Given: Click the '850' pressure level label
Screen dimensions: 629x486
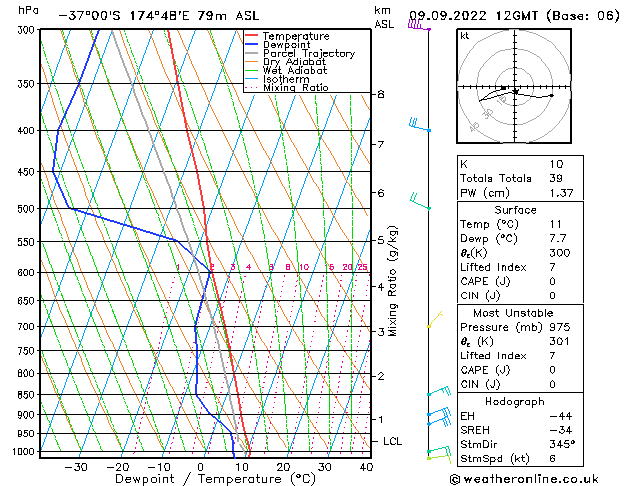Looking at the screenshot, I should (26, 395).
